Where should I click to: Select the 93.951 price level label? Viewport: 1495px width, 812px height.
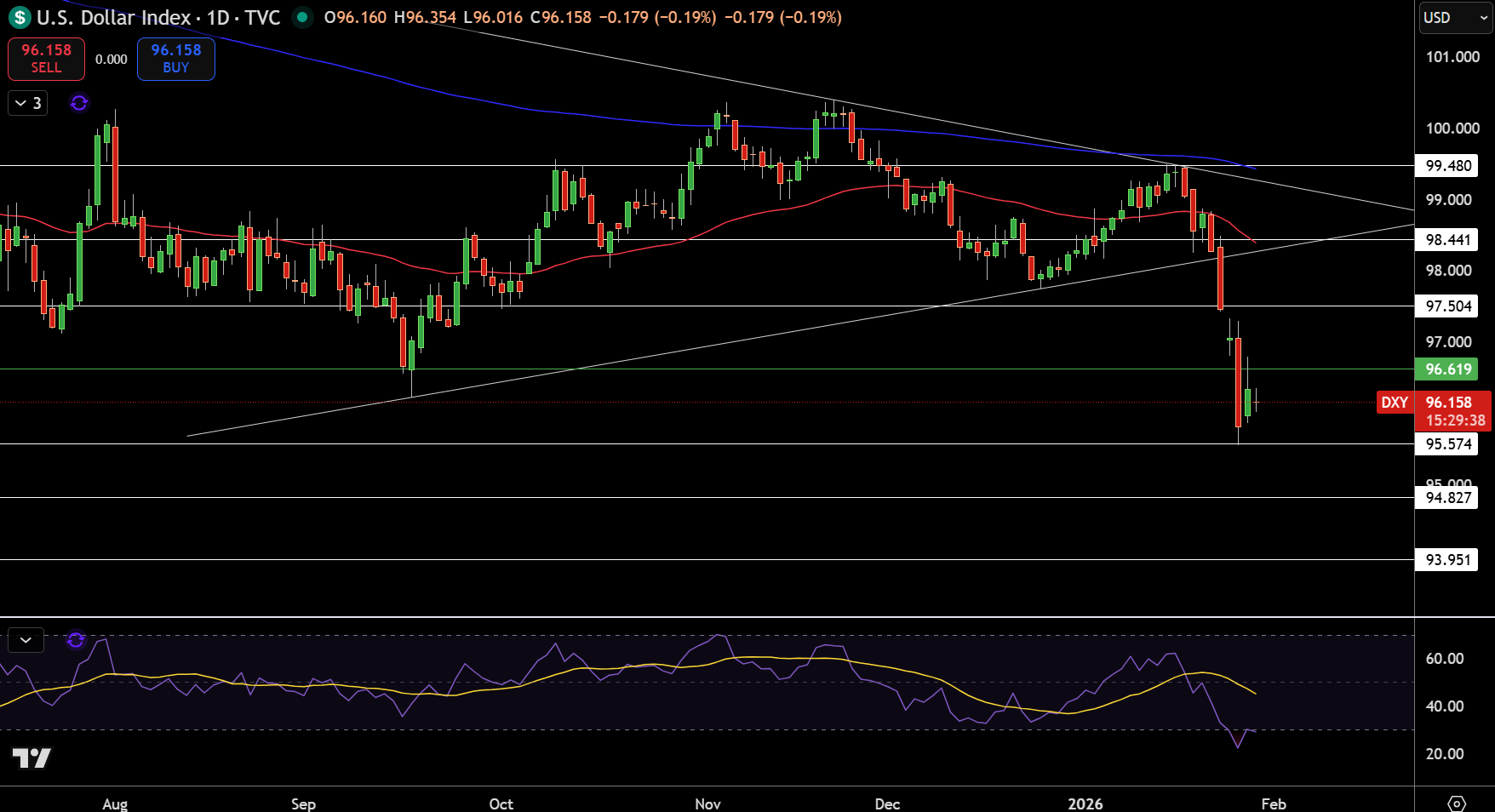pos(1447,560)
